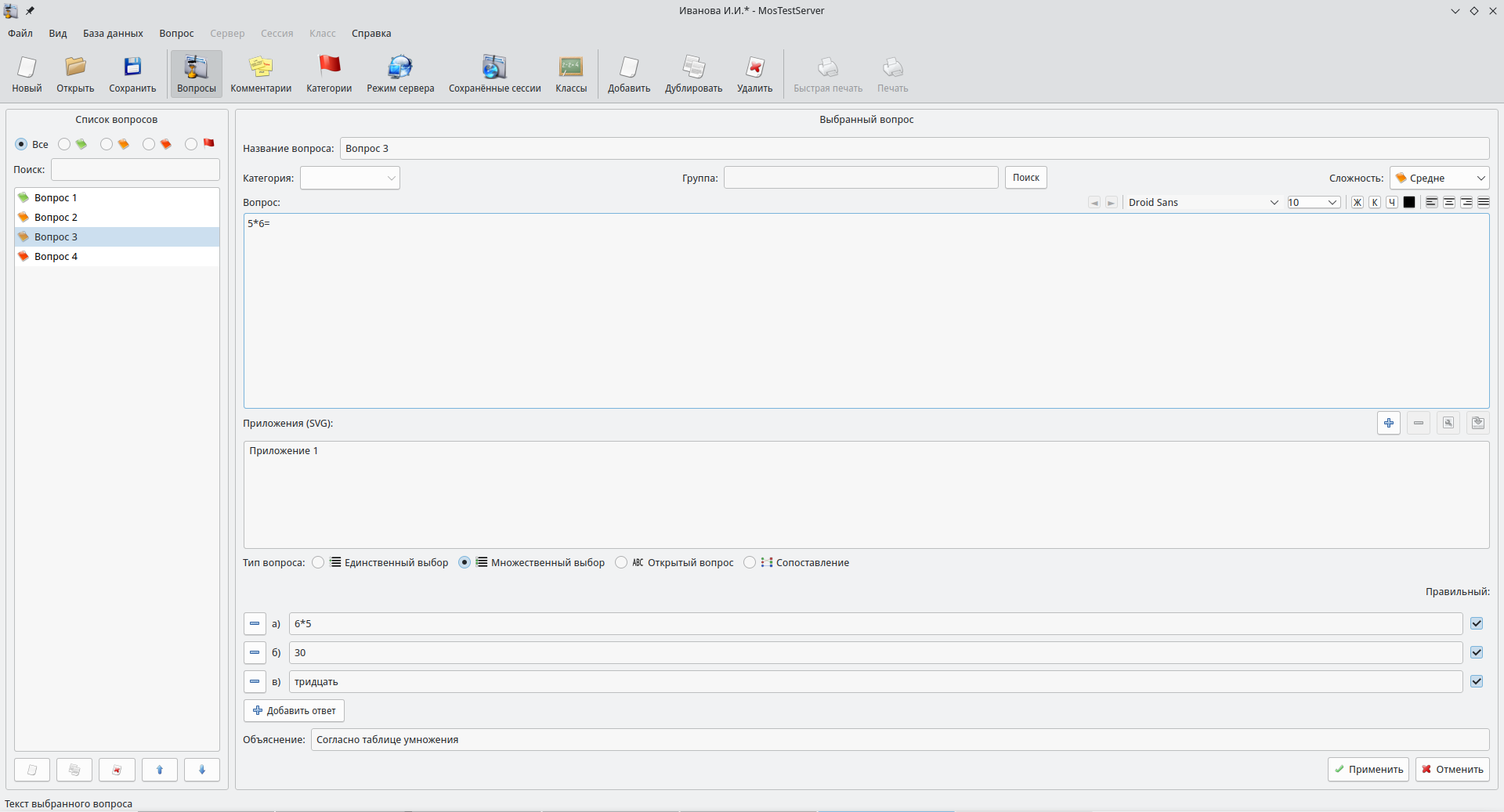Open the Справка menu
This screenshot has height=812, width=1504.
tap(371, 34)
